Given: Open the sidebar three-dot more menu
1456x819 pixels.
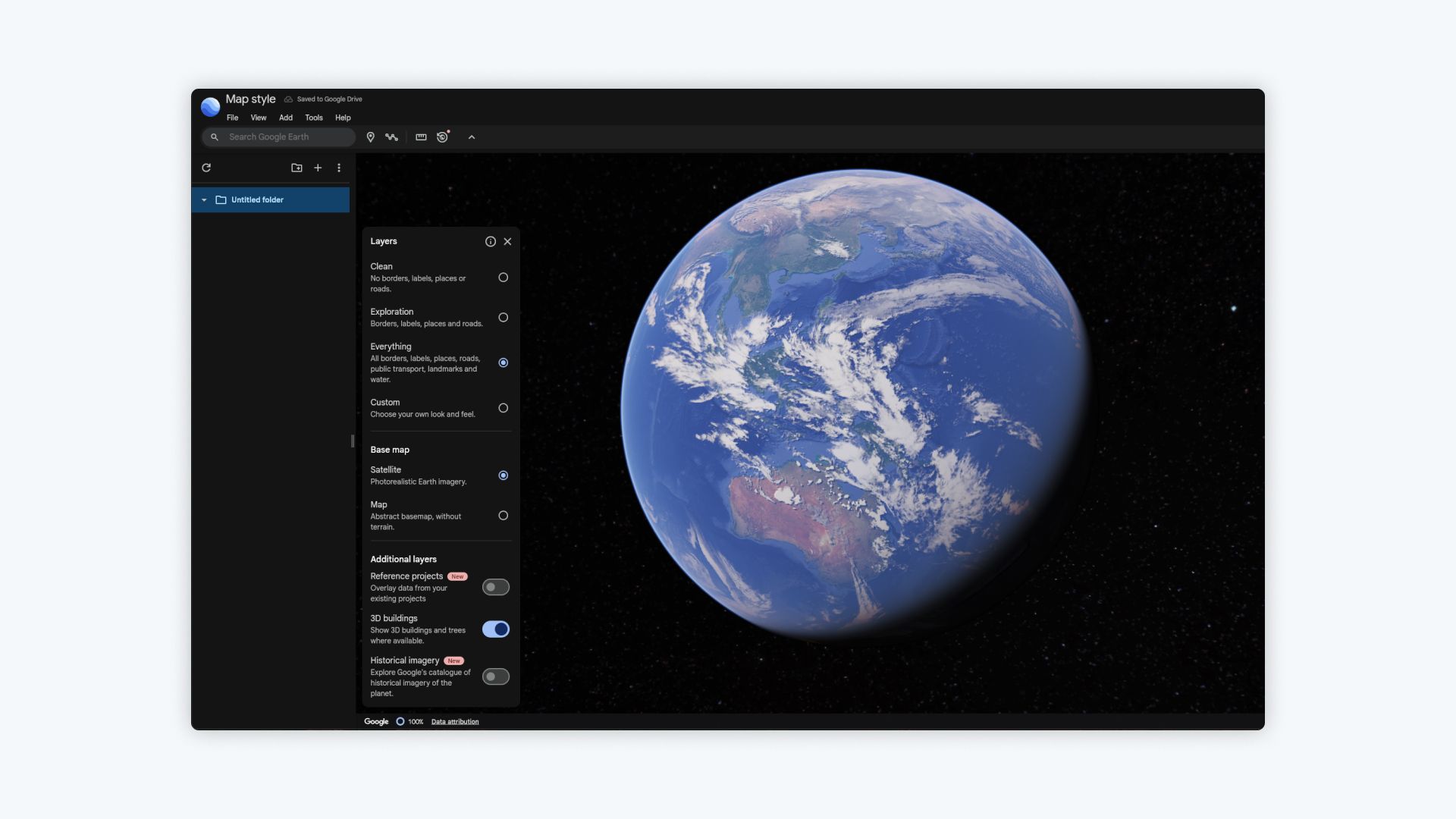Looking at the screenshot, I should coord(339,168).
